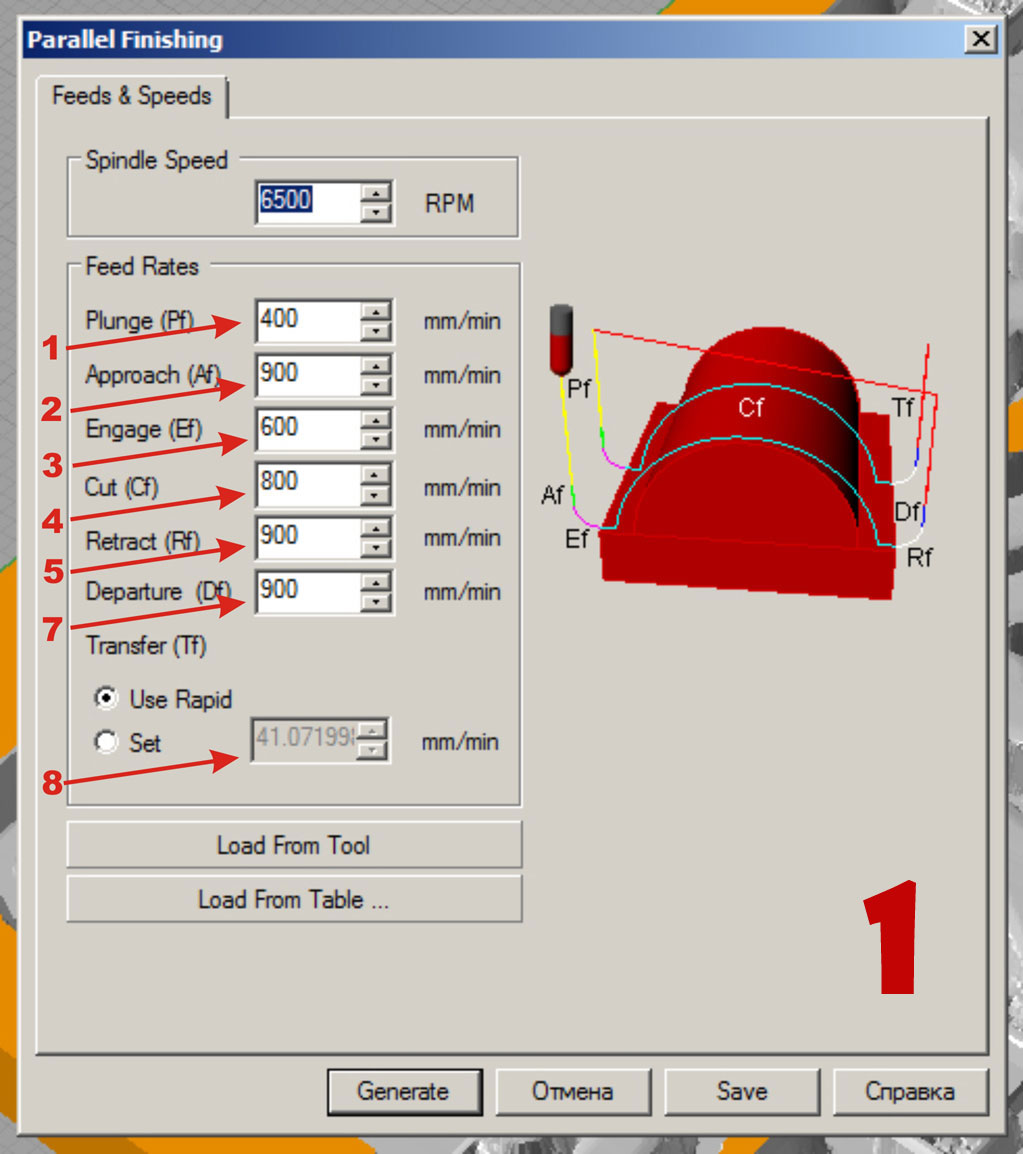Decrease Cut feed rate using down arrow
The height and width of the screenshot is (1154, 1023).
click(x=376, y=494)
